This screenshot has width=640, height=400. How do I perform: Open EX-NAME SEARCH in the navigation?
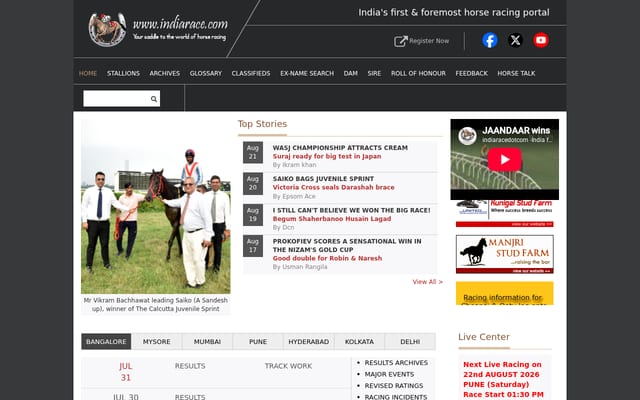307,73
